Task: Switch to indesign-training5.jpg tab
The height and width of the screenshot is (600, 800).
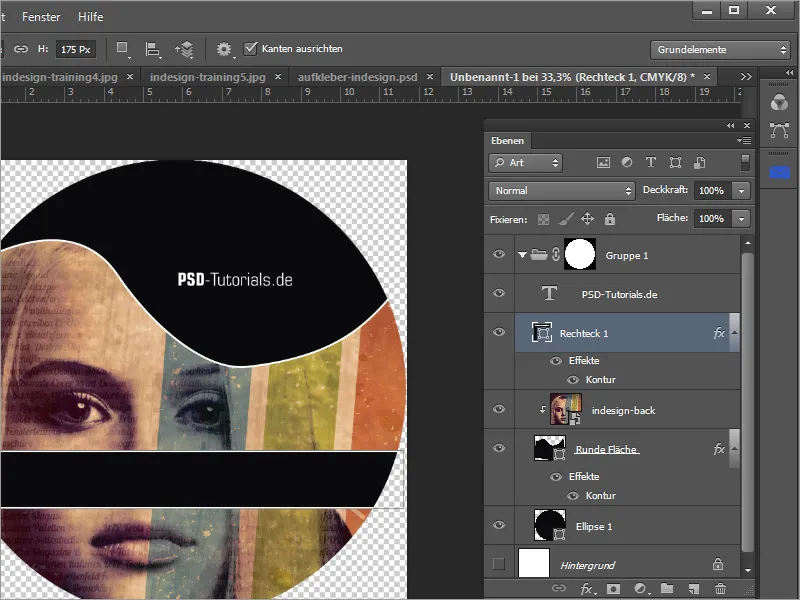Action: click(x=208, y=77)
